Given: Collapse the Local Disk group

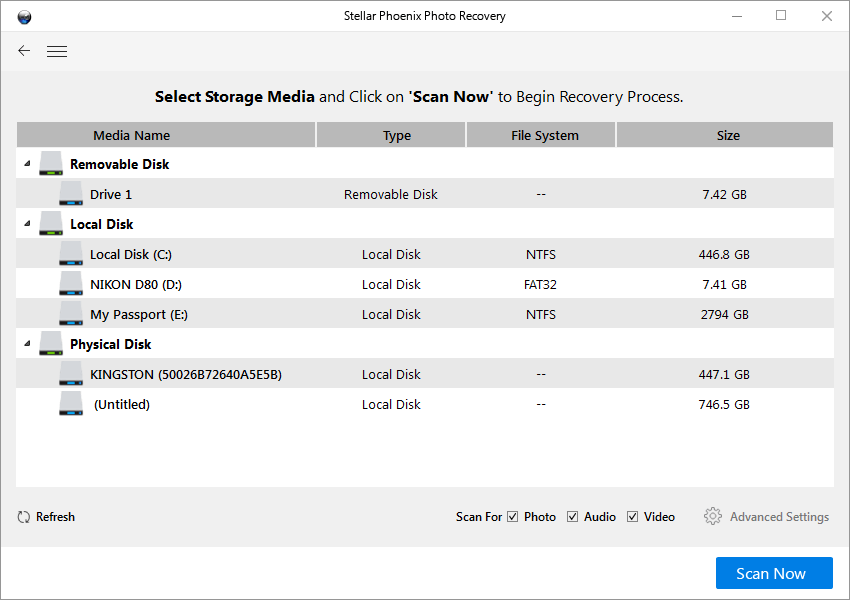Looking at the screenshot, I should point(27,224).
